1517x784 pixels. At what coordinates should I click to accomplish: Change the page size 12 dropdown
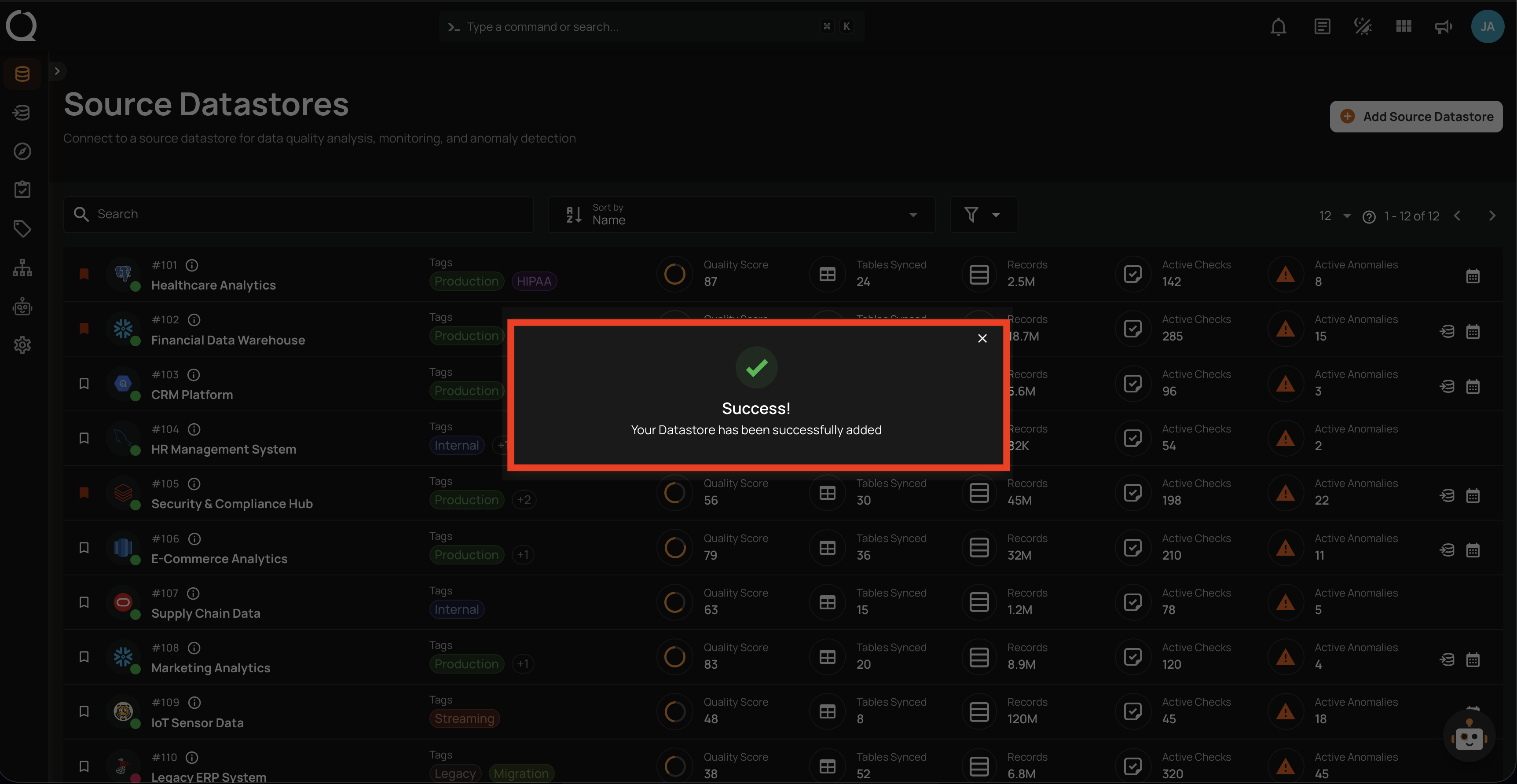[1334, 216]
